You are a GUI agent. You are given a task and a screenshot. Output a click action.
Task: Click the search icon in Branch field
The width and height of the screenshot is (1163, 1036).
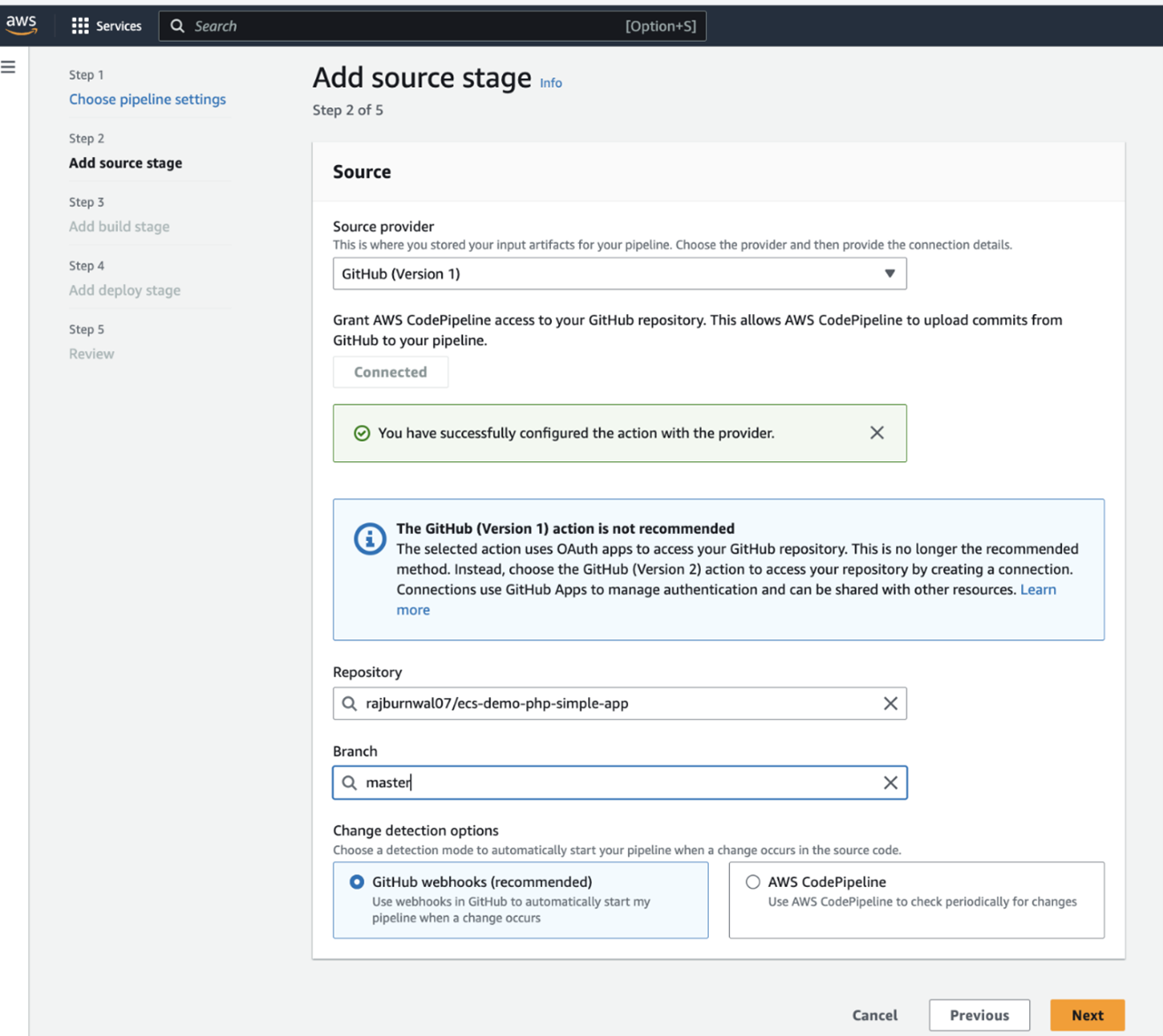[350, 782]
